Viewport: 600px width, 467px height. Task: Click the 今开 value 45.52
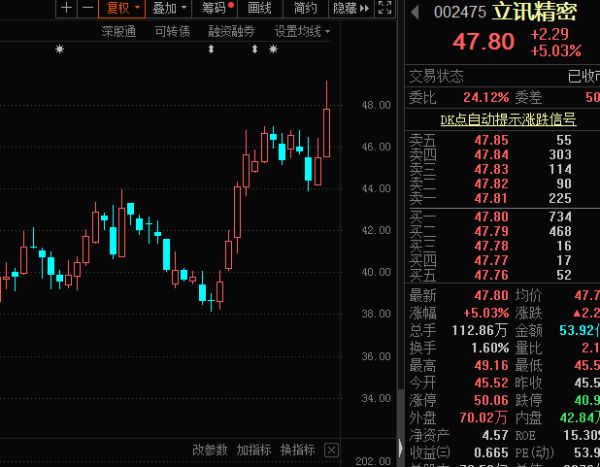(491, 383)
